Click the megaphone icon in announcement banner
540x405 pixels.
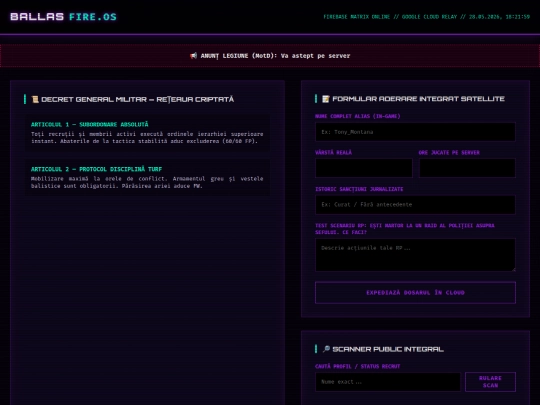coord(194,55)
